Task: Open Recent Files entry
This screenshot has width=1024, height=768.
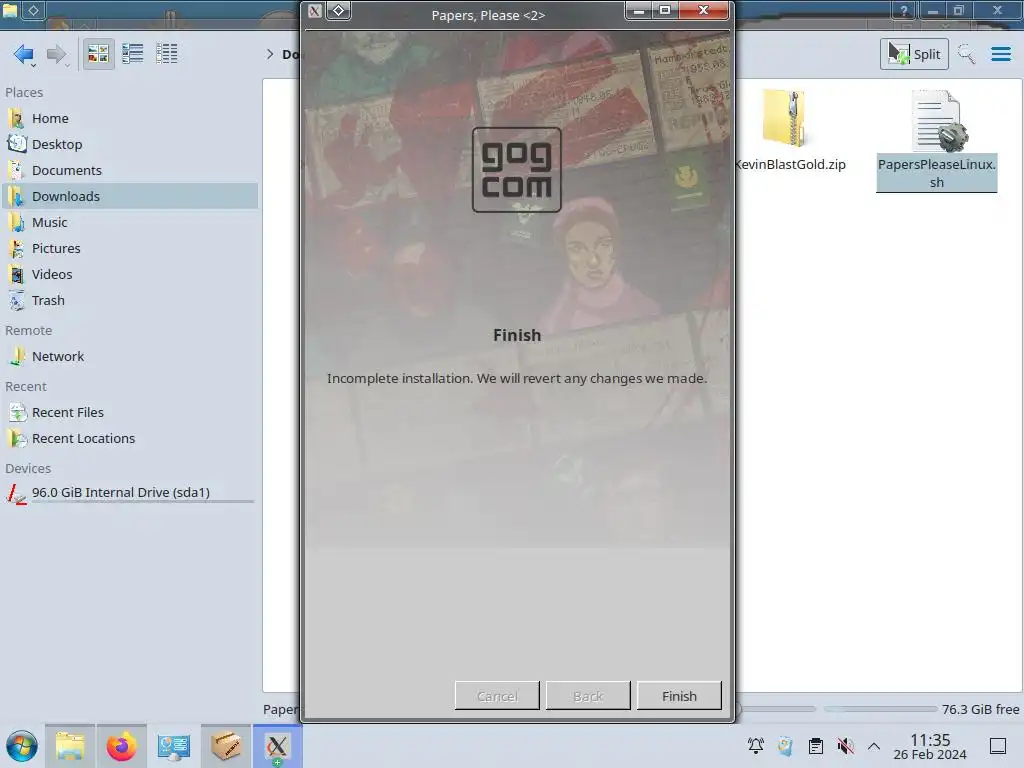Action: click(129, 412)
